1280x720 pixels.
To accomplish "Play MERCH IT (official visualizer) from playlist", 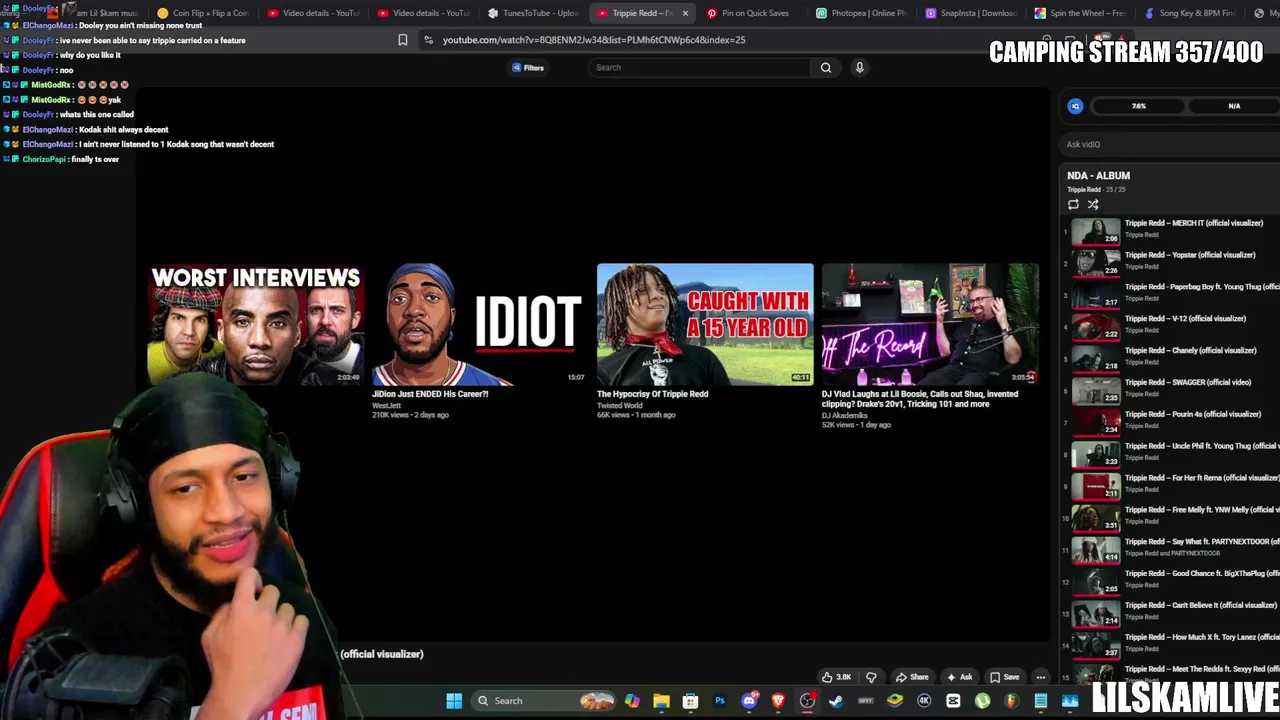I will pos(1172,232).
